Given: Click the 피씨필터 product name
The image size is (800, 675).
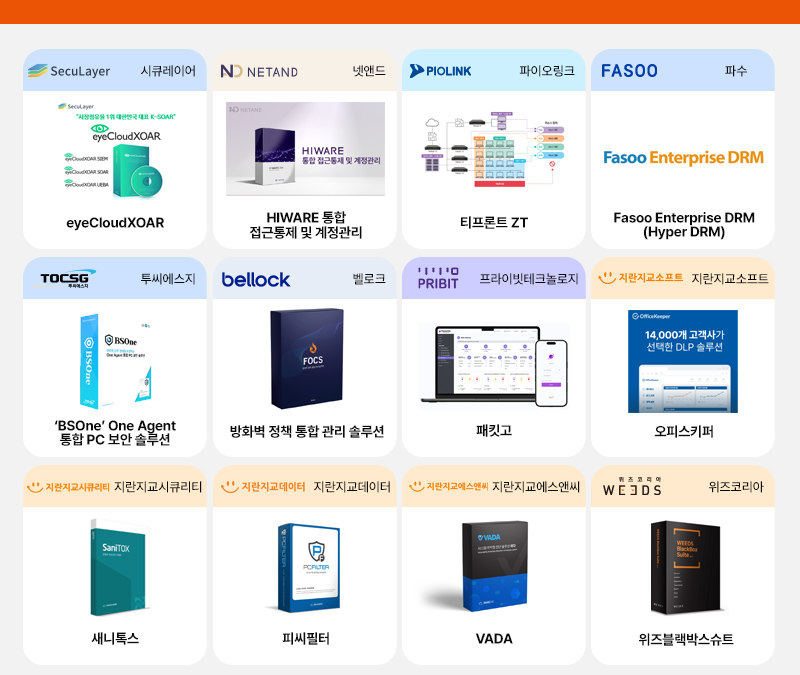Looking at the screenshot, I should tap(306, 638).
